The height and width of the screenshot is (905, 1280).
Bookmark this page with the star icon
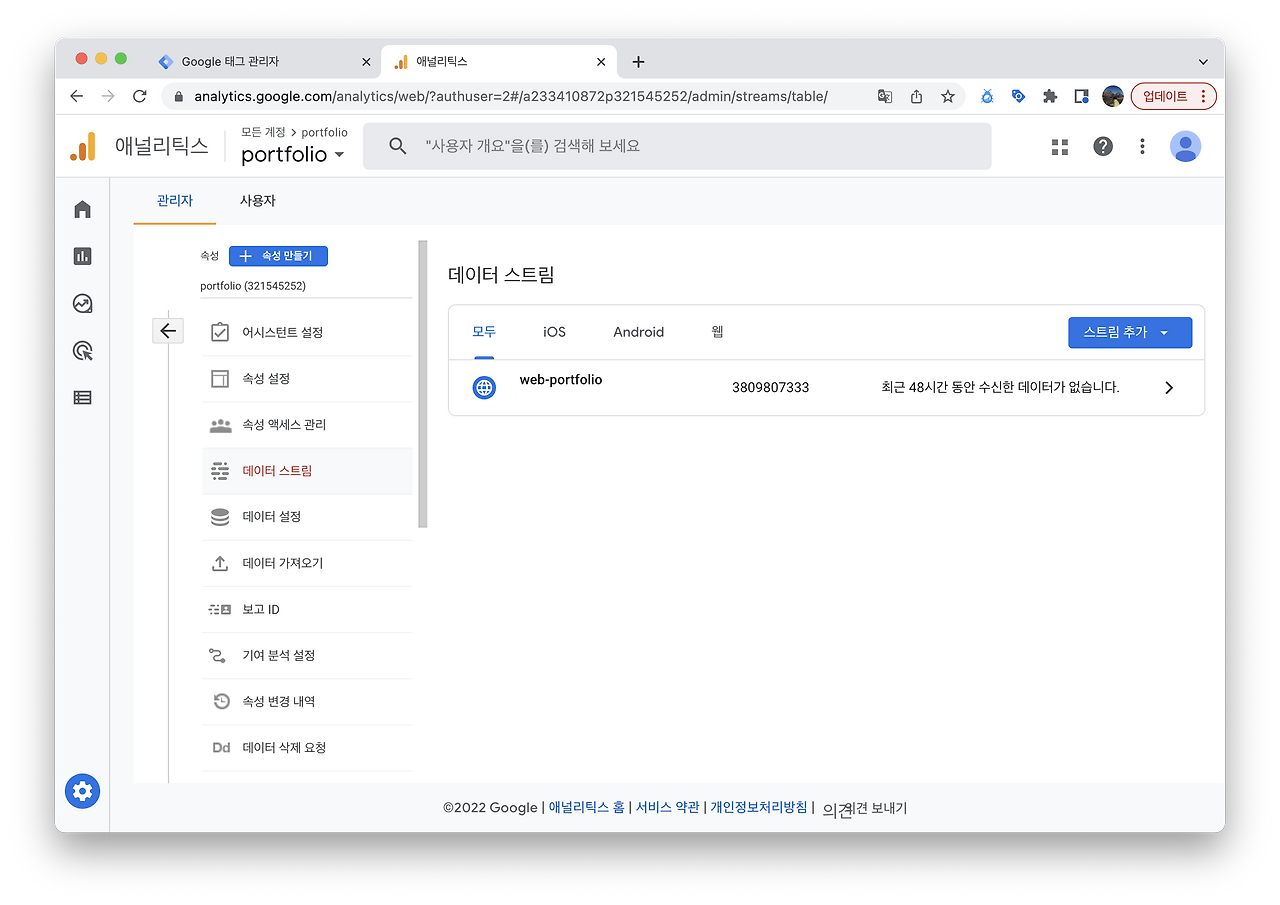pyautogui.click(x=947, y=96)
